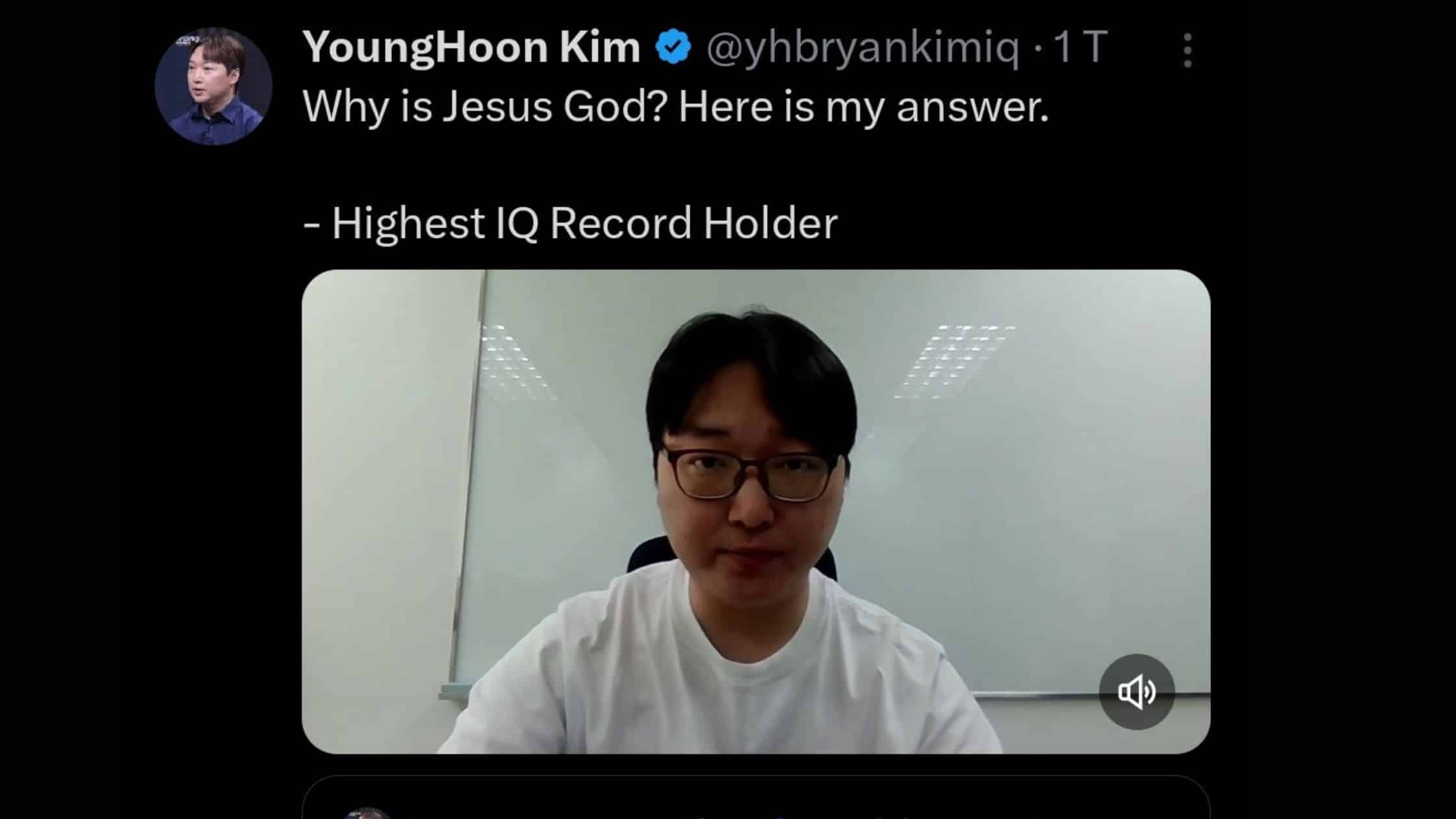Click the blue verified checkmark badge
Viewport: 1456px width, 819px height.
(673, 47)
